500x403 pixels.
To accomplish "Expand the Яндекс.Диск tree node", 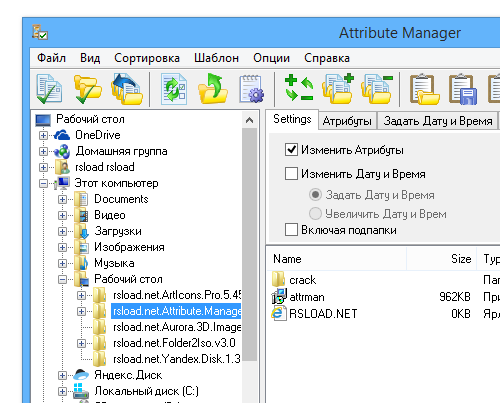I will (62, 375).
